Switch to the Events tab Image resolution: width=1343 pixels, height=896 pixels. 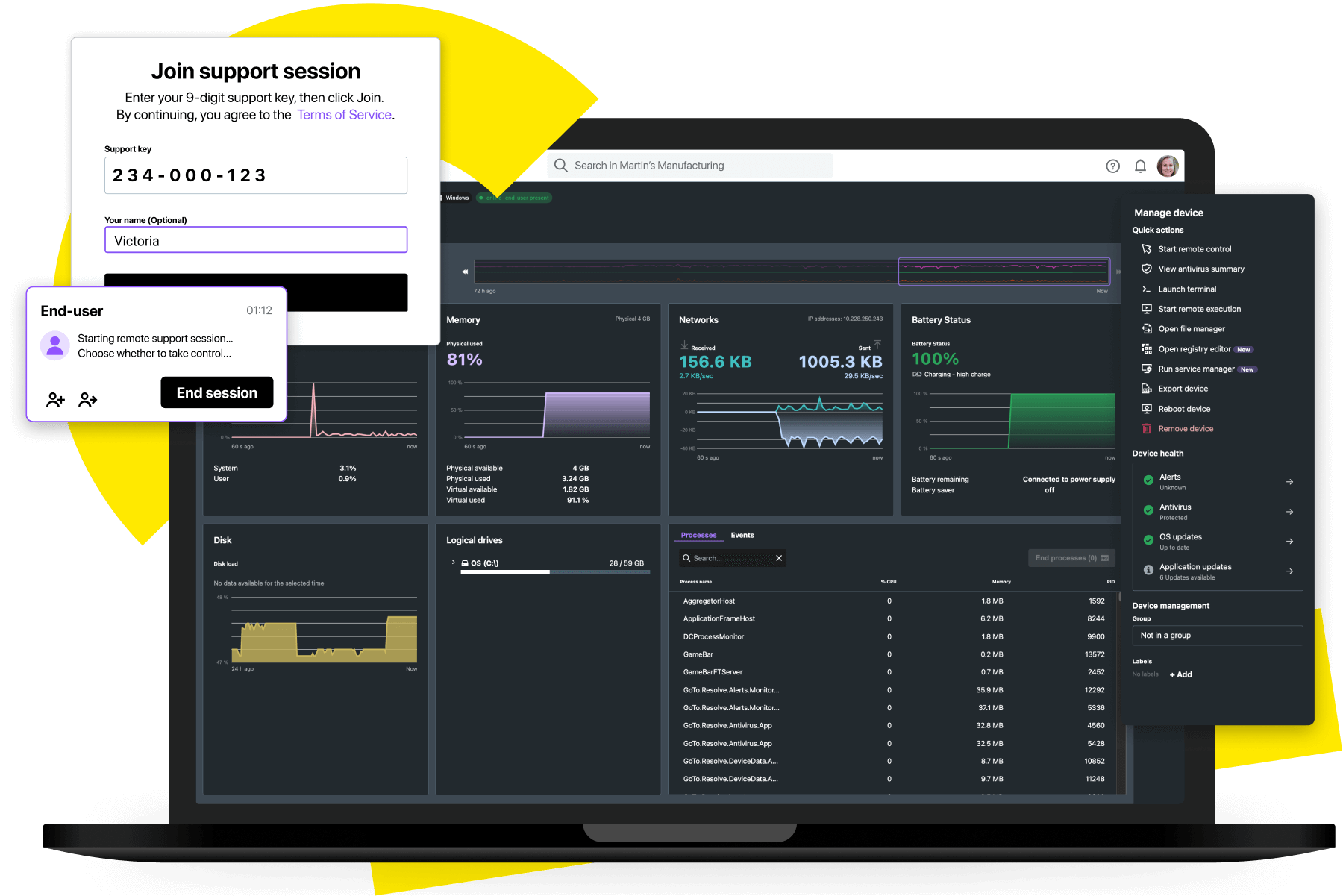pyautogui.click(x=742, y=536)
